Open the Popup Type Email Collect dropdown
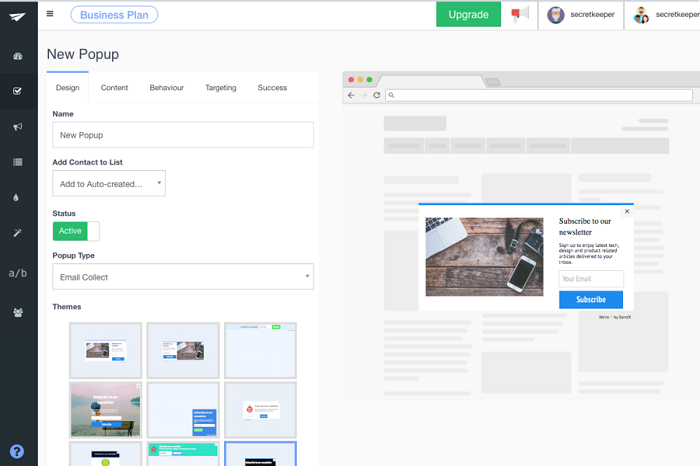Screen dimensions: 700x466 [183, 277]
